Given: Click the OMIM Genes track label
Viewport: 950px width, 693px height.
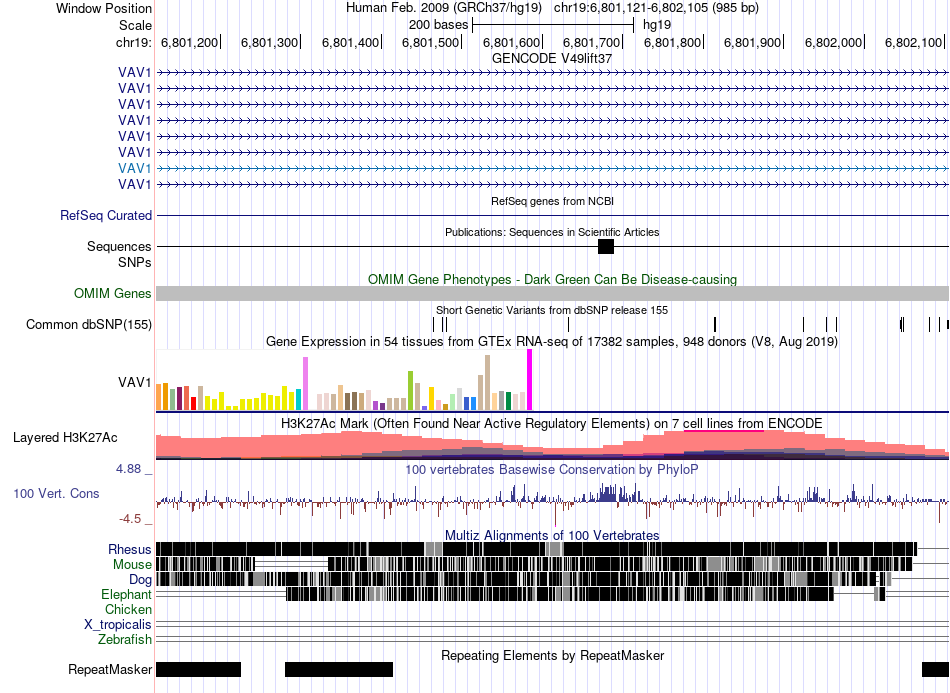Looking at the screenshot, I should tap(113, 294).
